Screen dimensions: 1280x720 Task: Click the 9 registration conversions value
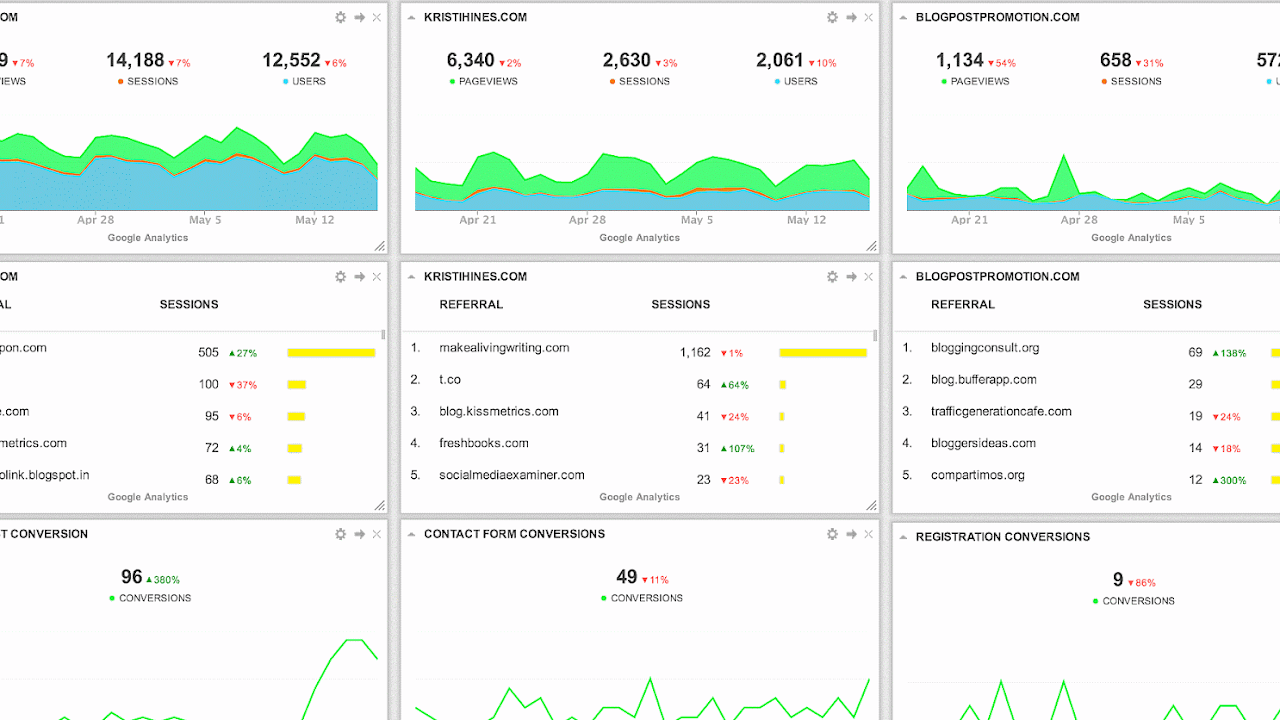1118,580
